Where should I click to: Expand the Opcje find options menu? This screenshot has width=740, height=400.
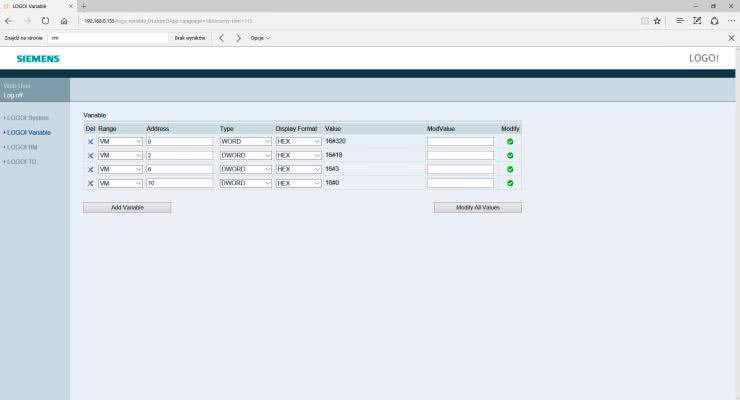point(260,38)
